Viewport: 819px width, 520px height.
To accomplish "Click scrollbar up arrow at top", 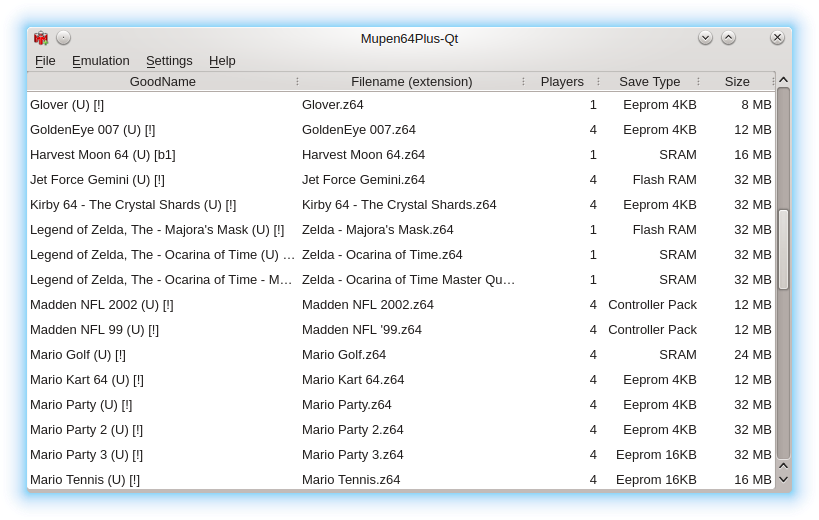I will pyautogui.click(x=783, y=80).
